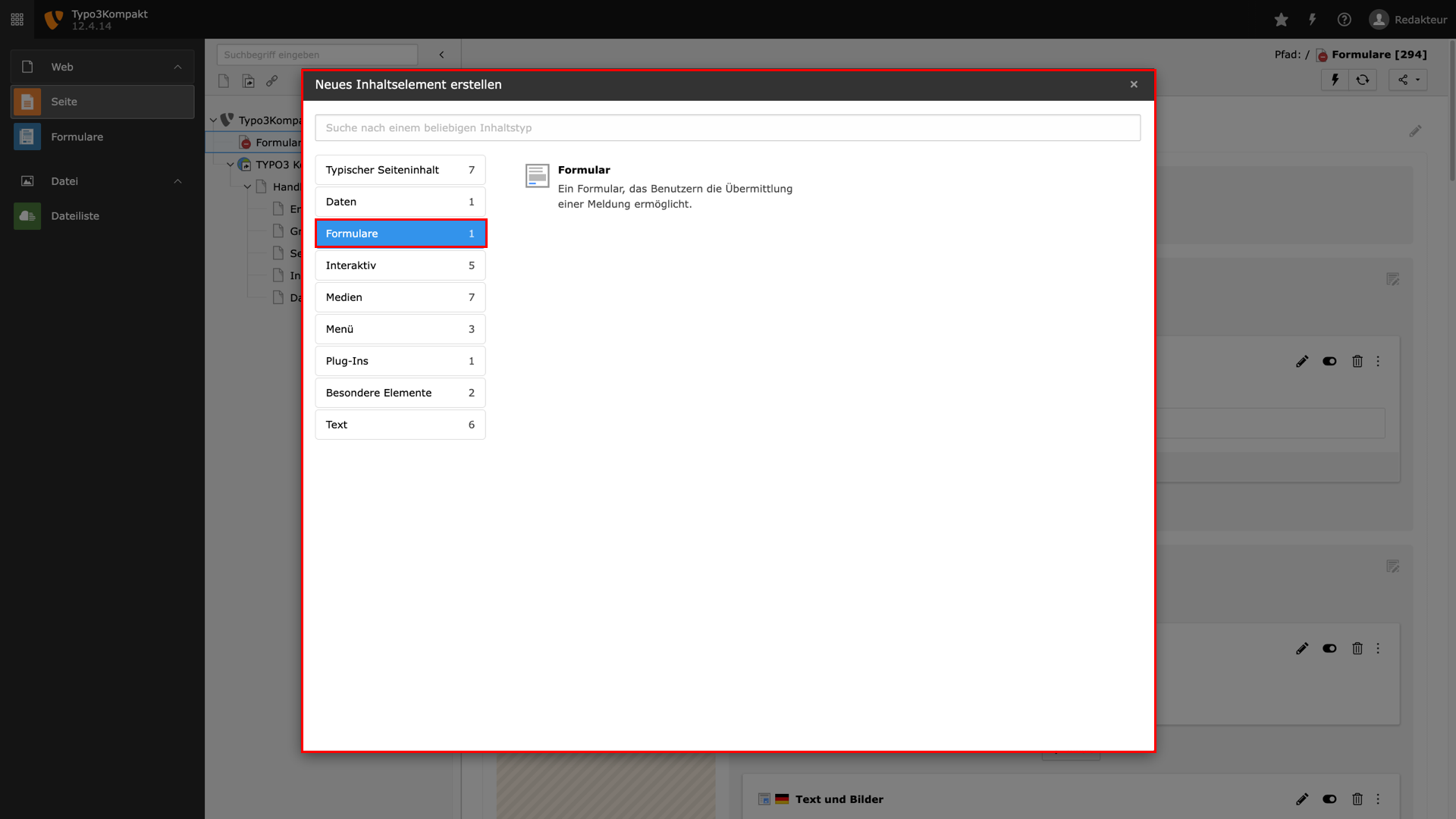Toggle visibility of first content element
The height and width of the screenshot is (819, 1456).
click(x=1329, y=362)
